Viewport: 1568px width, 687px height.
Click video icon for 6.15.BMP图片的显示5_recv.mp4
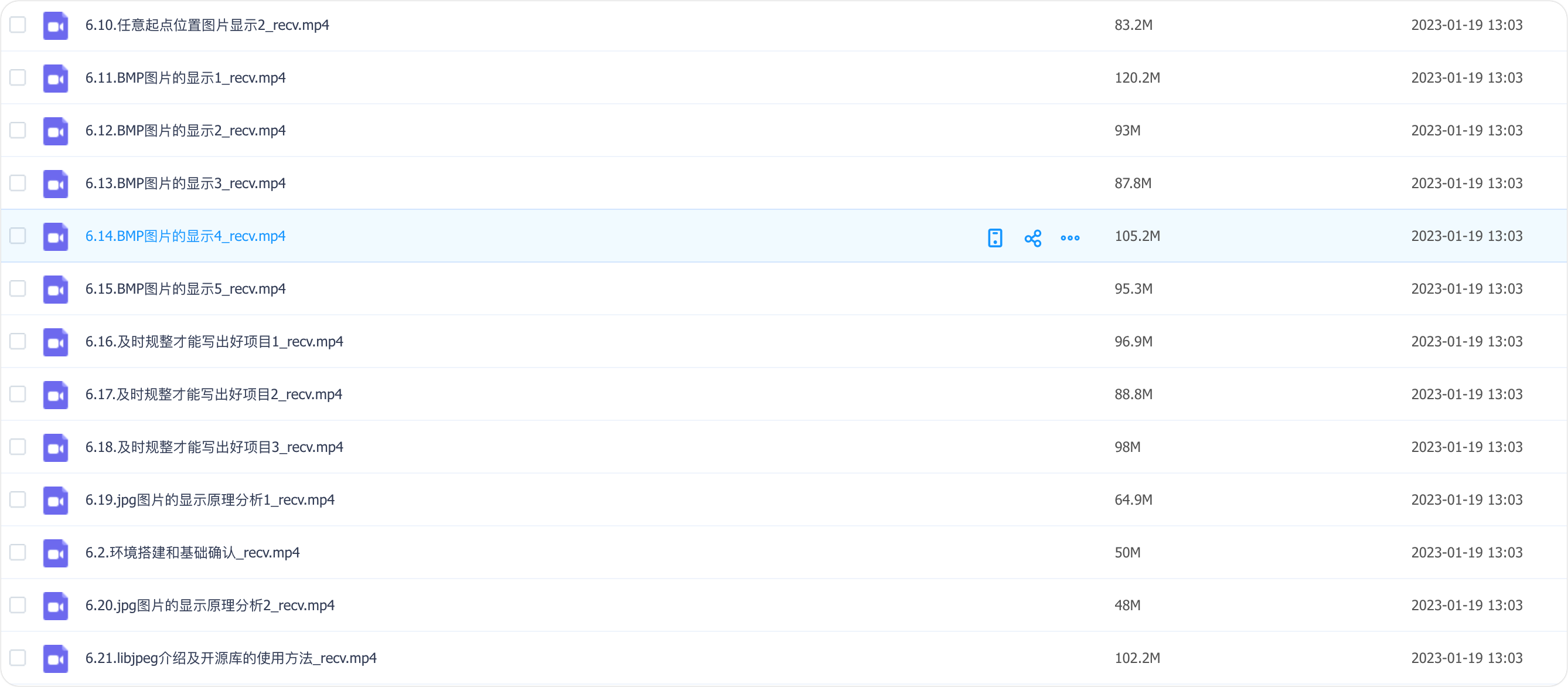(56, 290)
